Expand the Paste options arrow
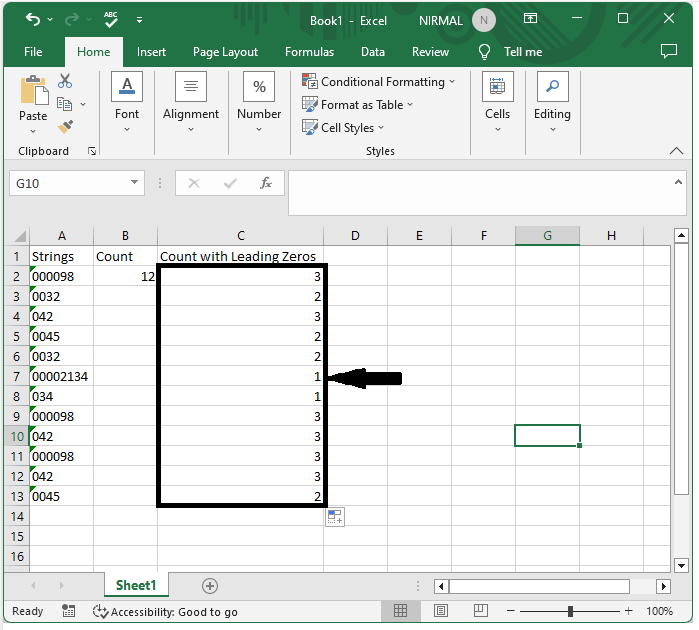699x630 pixels. [33, 132]
